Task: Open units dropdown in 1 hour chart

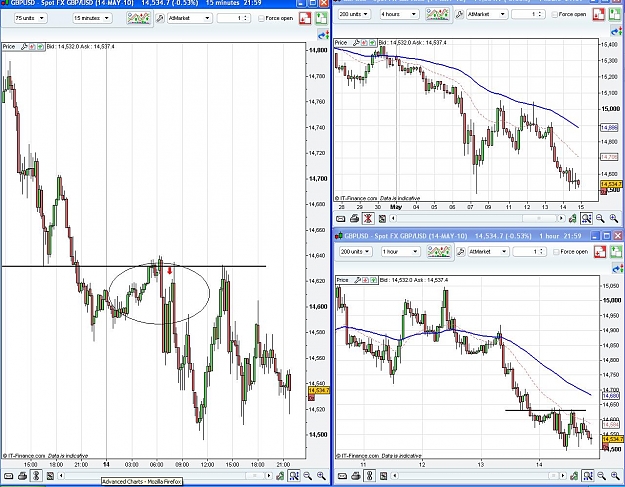Action: pyautogui.click(x=356, y=251)
